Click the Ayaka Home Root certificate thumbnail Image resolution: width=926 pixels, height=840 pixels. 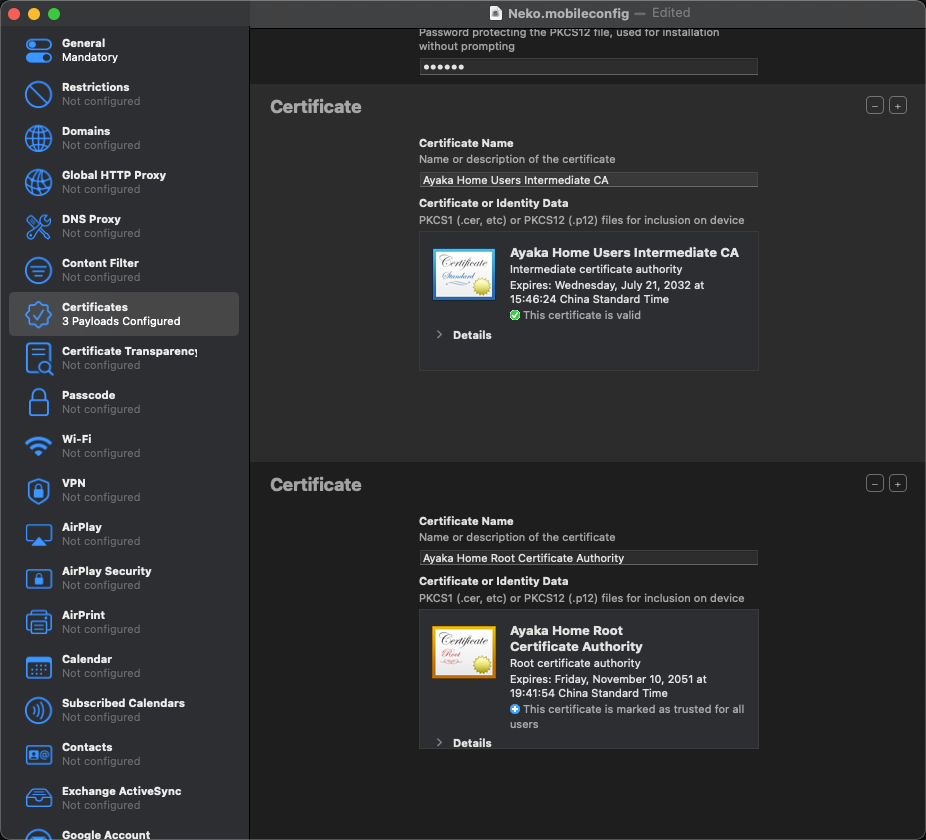click(463, 652)
